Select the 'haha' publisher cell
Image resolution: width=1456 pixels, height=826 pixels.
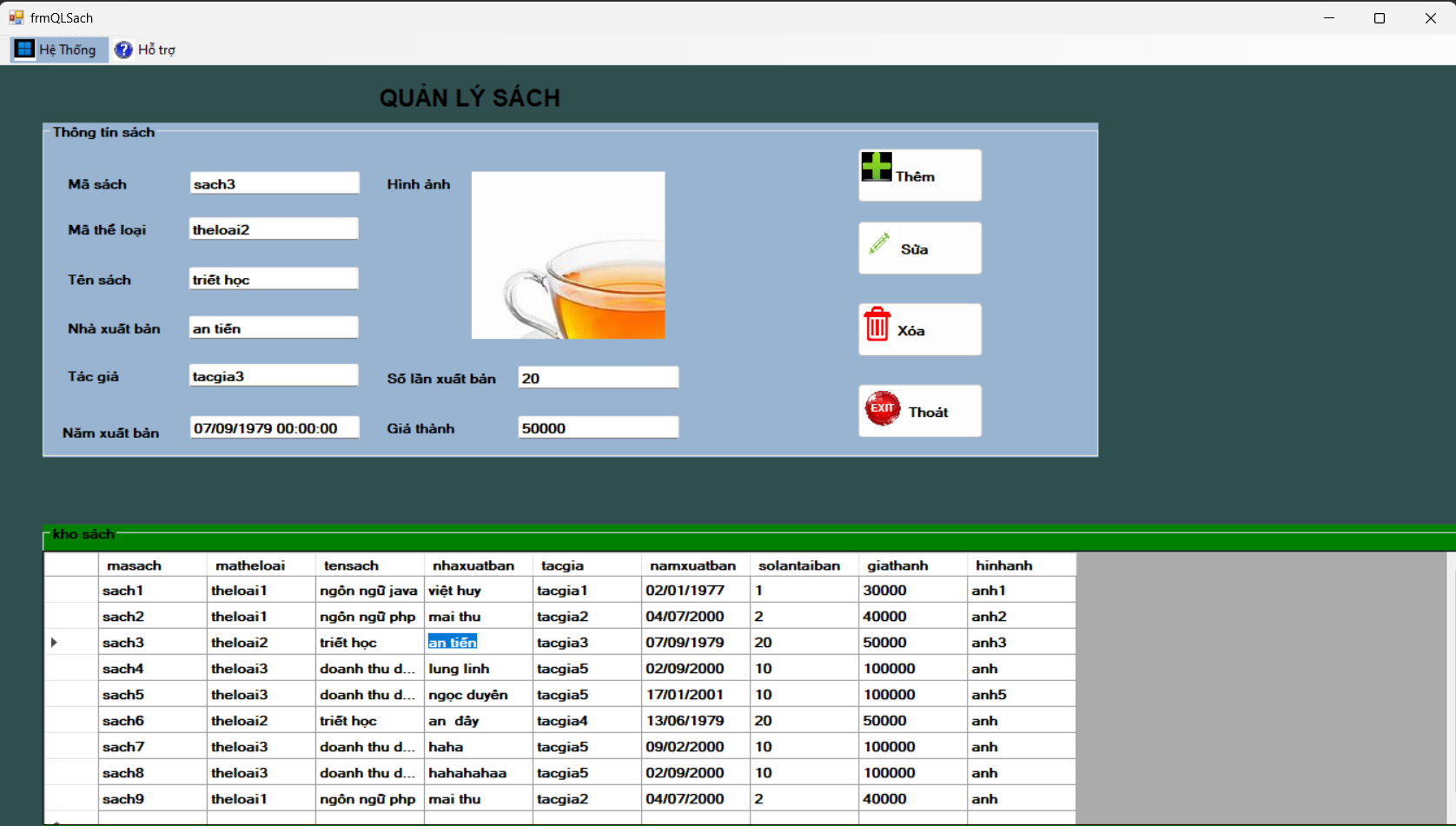tap(478, 746)
